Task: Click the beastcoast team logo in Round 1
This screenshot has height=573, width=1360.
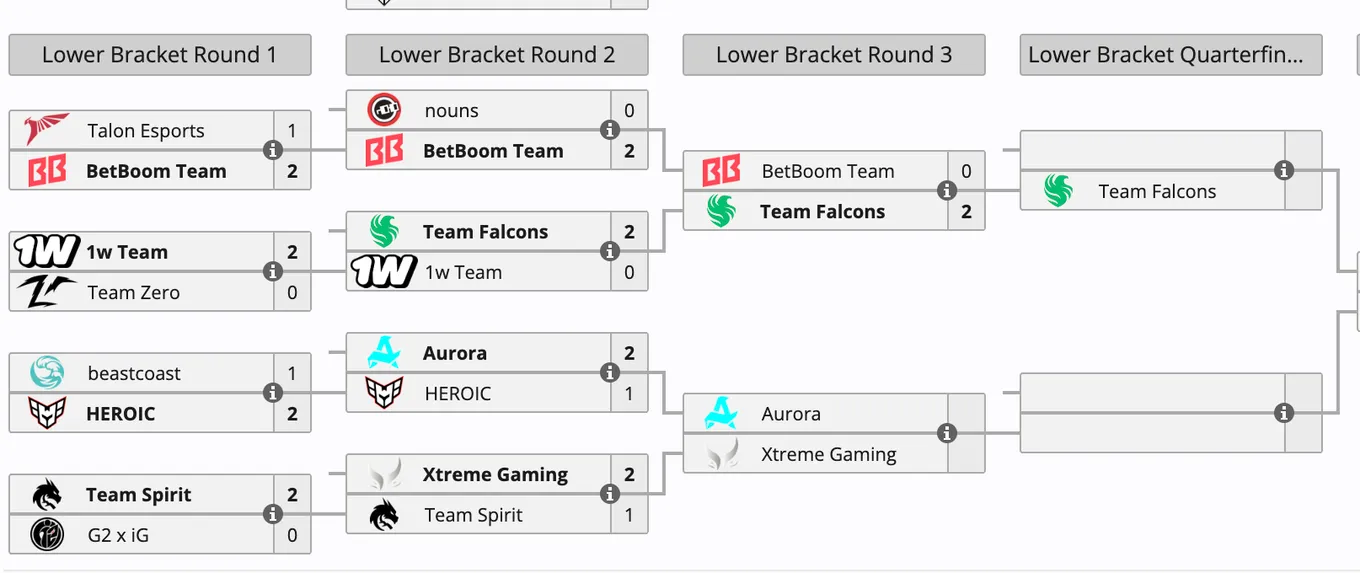Action: click(x=47, y=373)
